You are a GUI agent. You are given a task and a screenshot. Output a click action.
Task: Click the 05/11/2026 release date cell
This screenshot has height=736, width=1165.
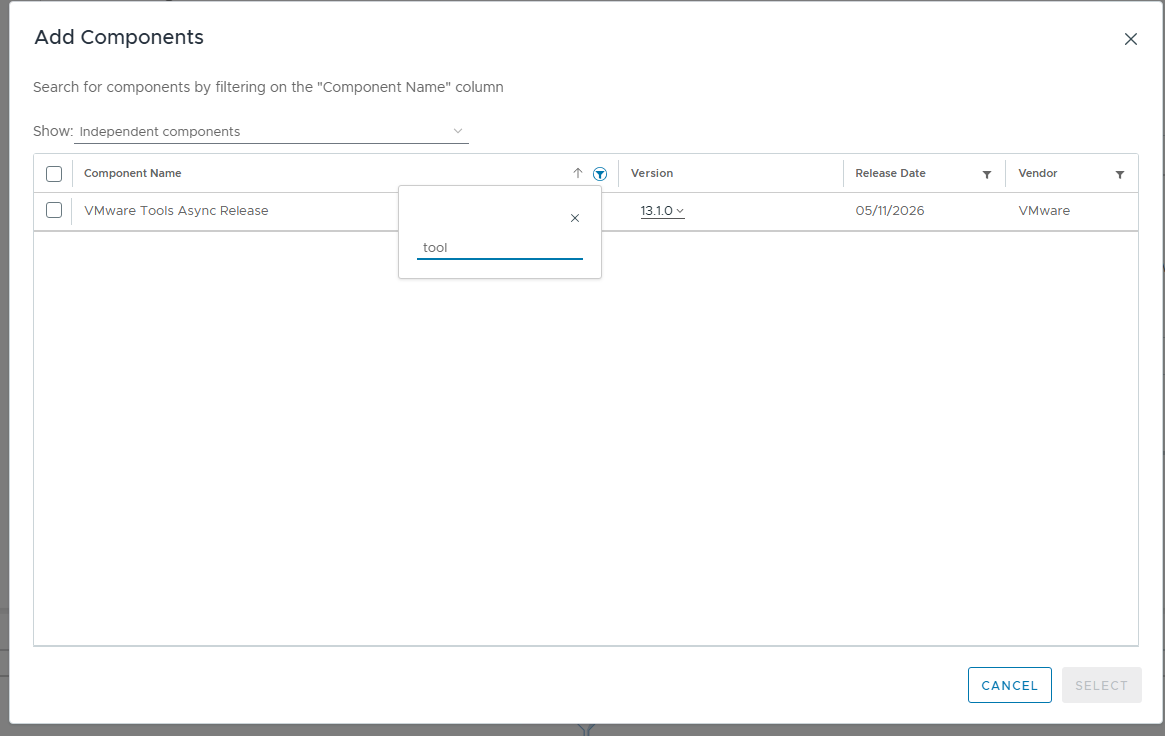pos(889,211)
